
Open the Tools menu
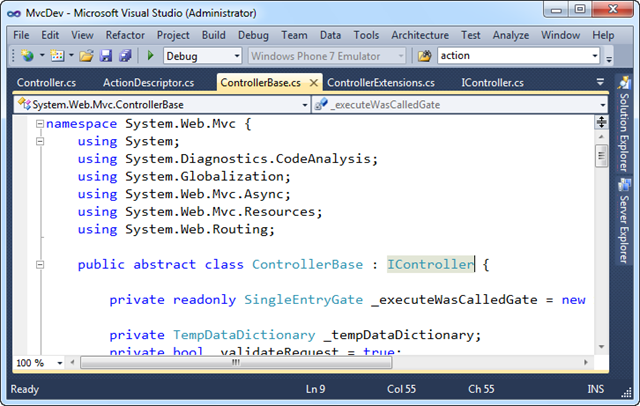coord(367,35)
